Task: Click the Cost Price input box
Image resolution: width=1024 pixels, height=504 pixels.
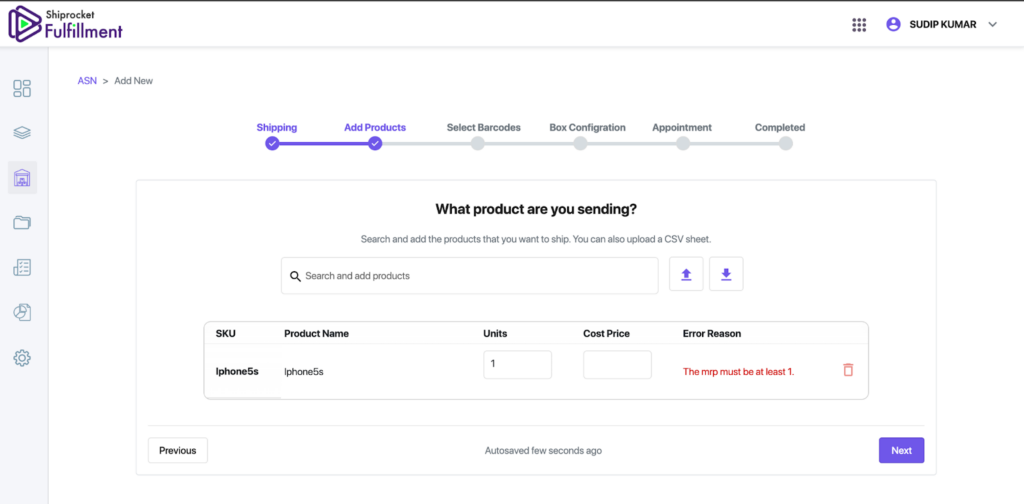Action: pyautogui.click(x=617, y=364)
